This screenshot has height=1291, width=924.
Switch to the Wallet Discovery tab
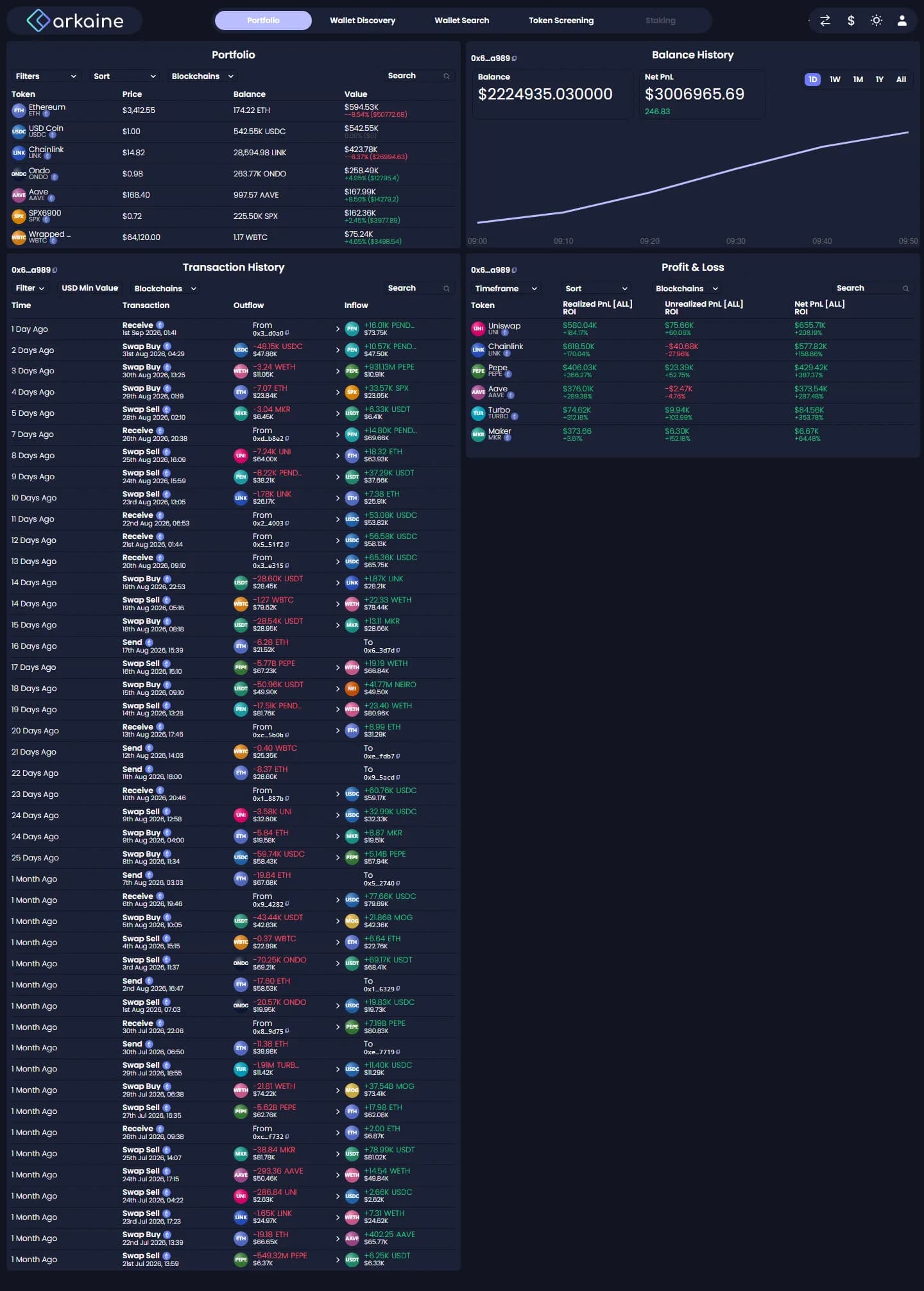363,21
